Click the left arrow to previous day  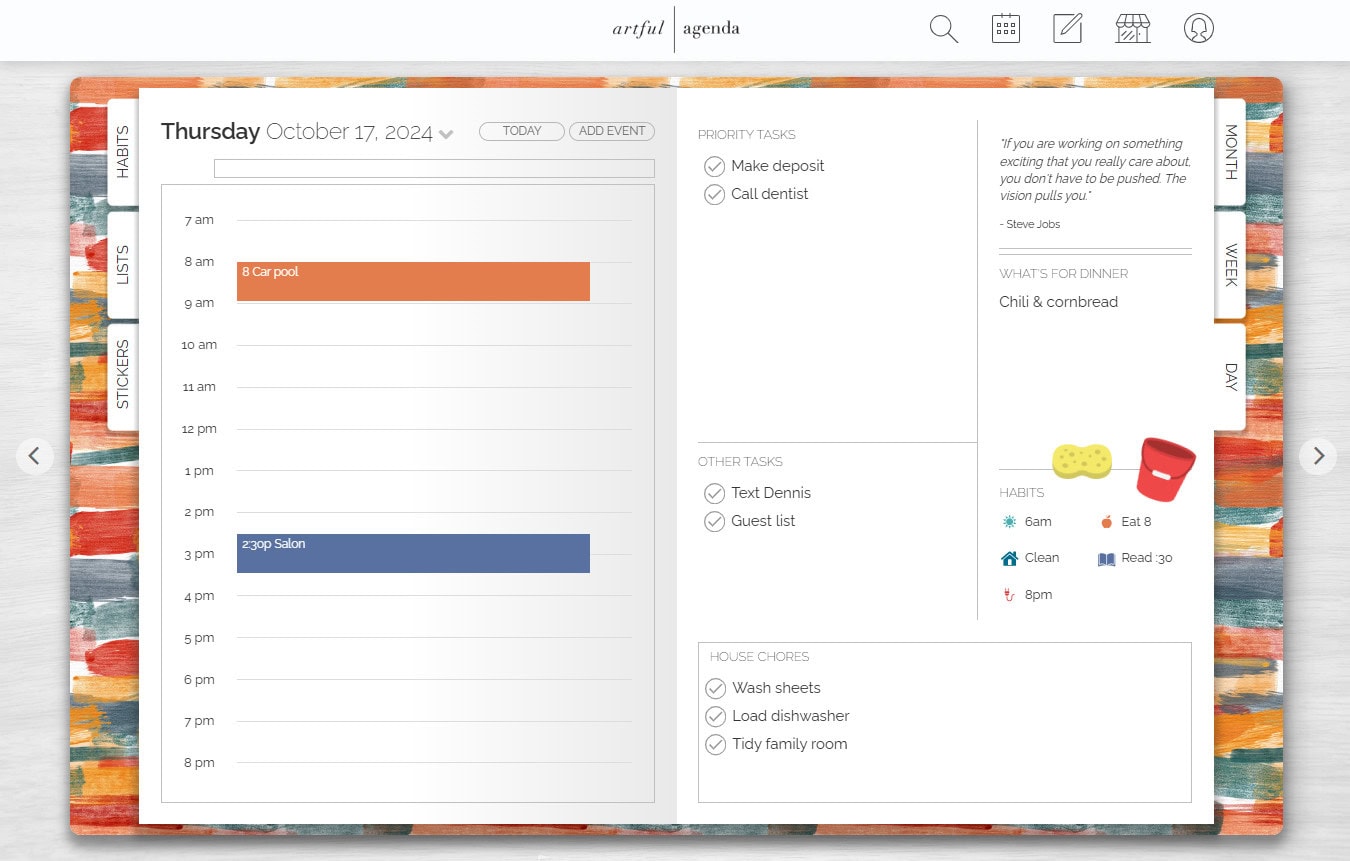point(35,456)
